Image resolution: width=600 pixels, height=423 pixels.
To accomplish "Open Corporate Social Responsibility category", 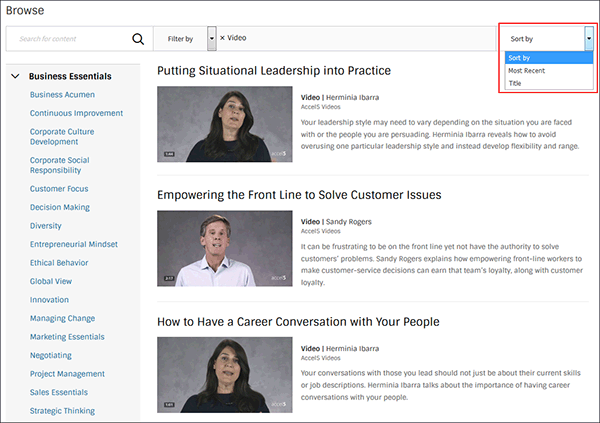I will pyautogui.click(x=60, y=165).
